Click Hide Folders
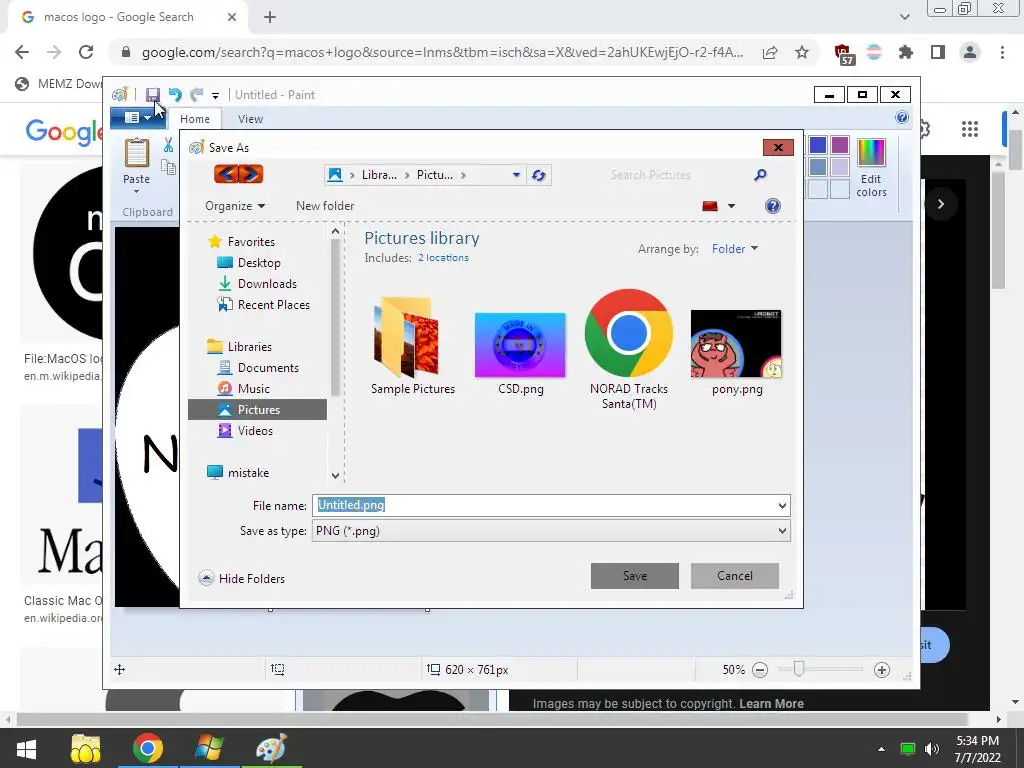The width and height of the screenshot is (1024, 768). pos(242,579)
